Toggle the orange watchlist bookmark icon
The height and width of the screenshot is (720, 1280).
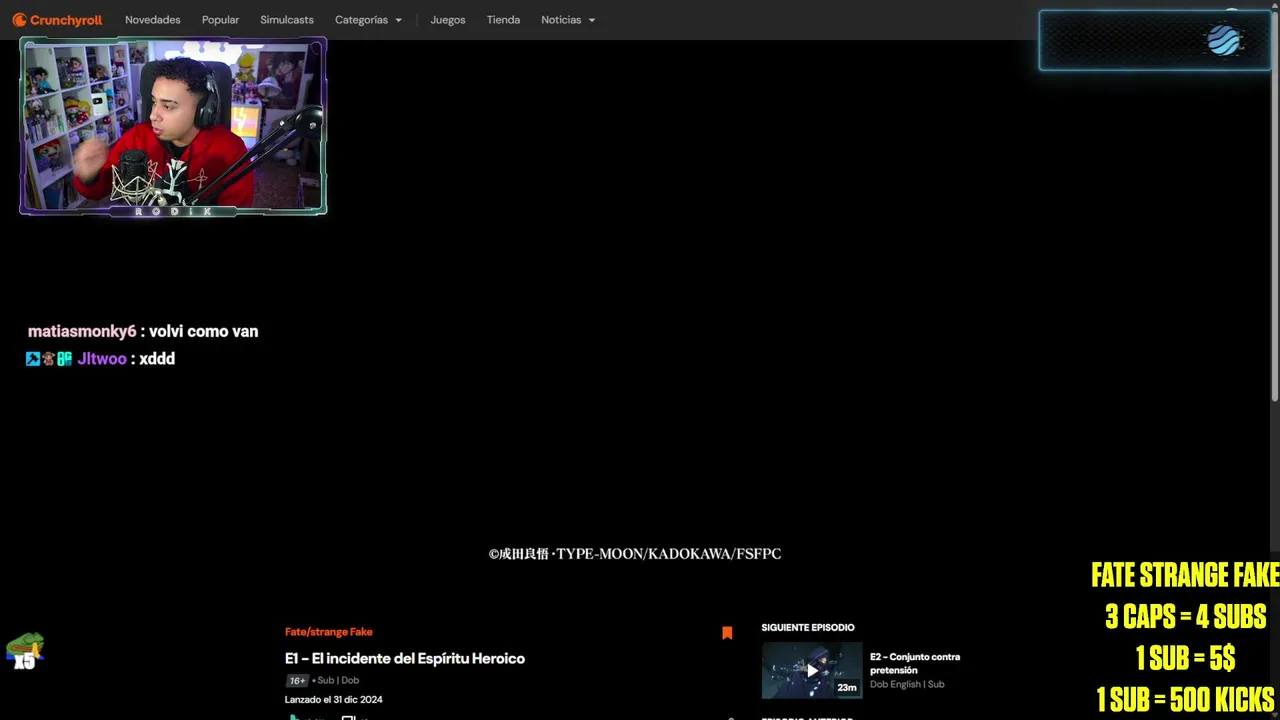727,633
